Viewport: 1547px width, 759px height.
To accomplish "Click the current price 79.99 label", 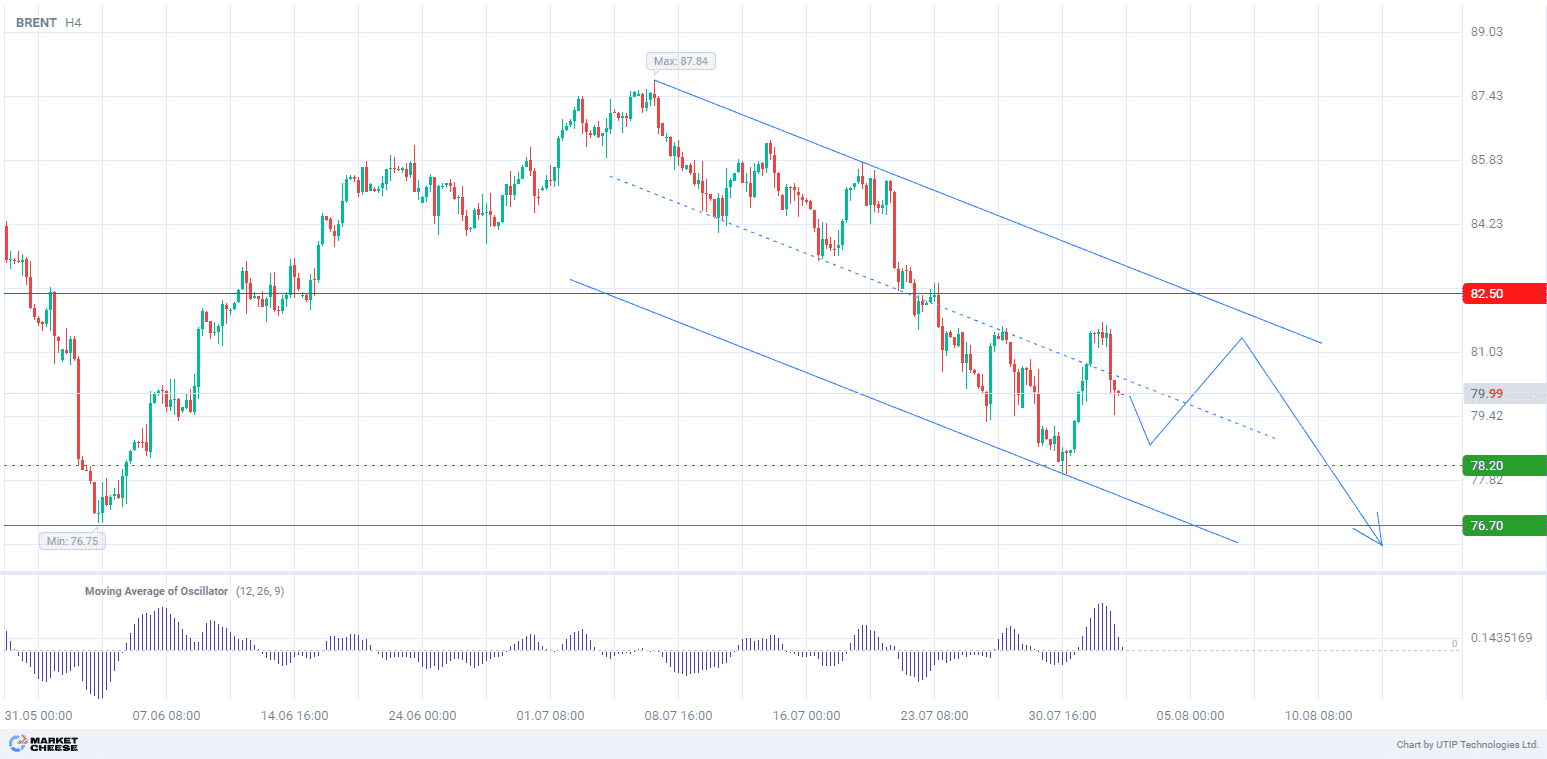I will (1504, 393).
